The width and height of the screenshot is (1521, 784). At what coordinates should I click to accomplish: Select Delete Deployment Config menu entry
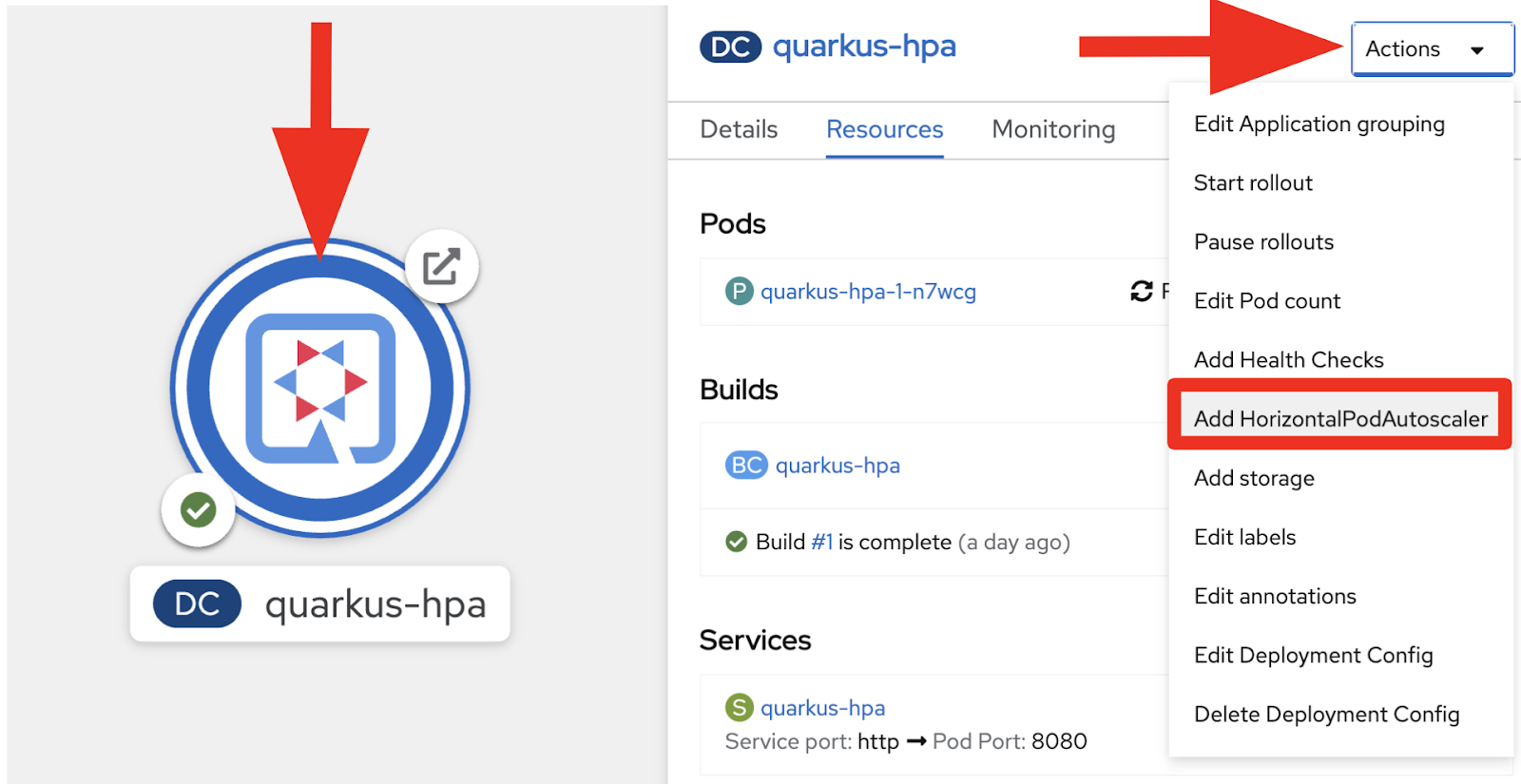1326,715
